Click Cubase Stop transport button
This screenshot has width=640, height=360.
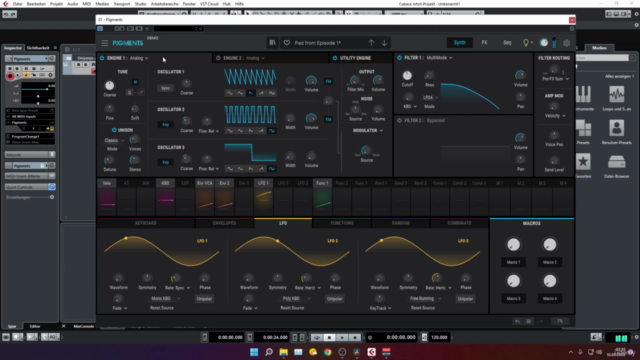329,338
